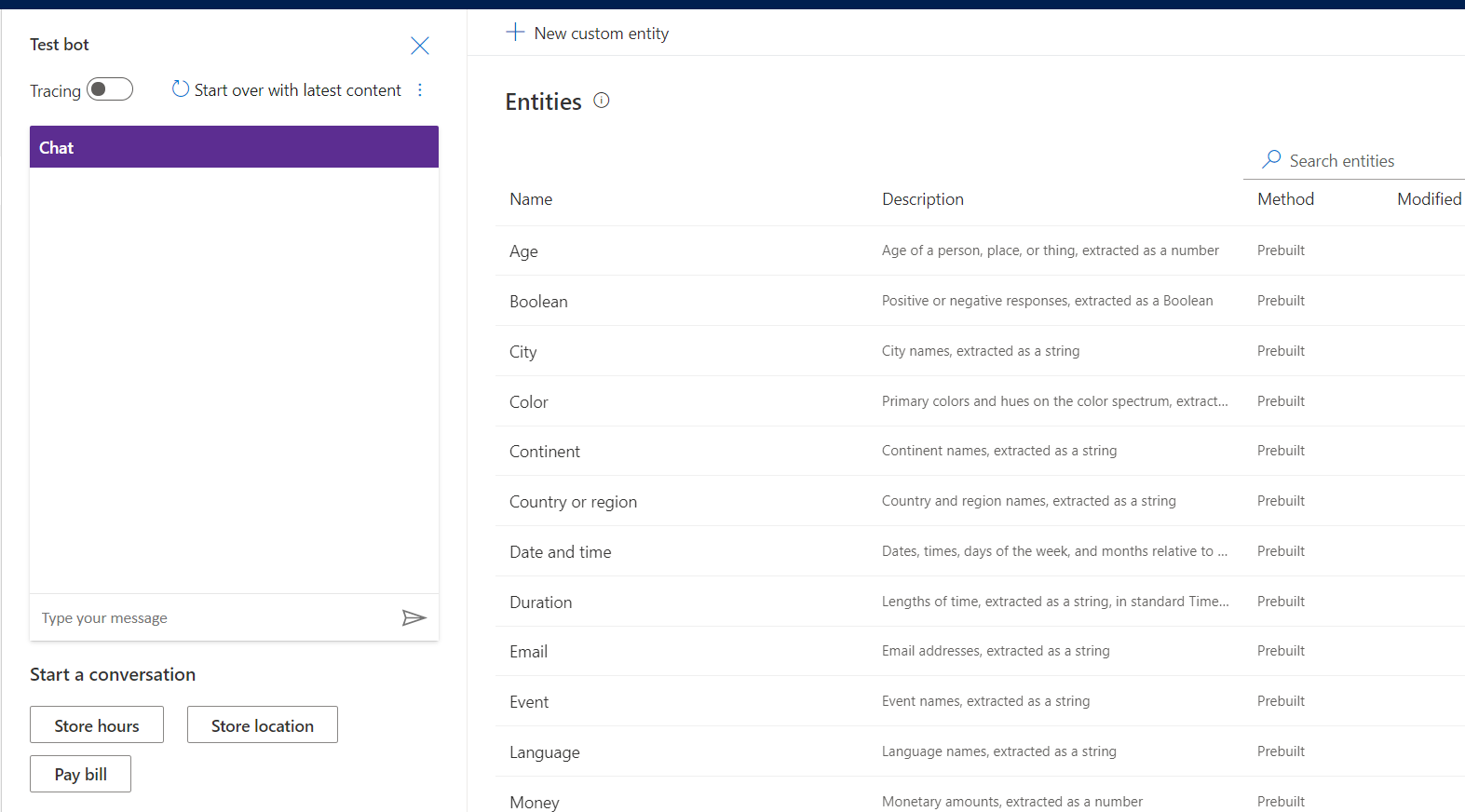Screen dimensions: 1465x812
Task: Click the restart refresh icon
Action: click(181, 89)
